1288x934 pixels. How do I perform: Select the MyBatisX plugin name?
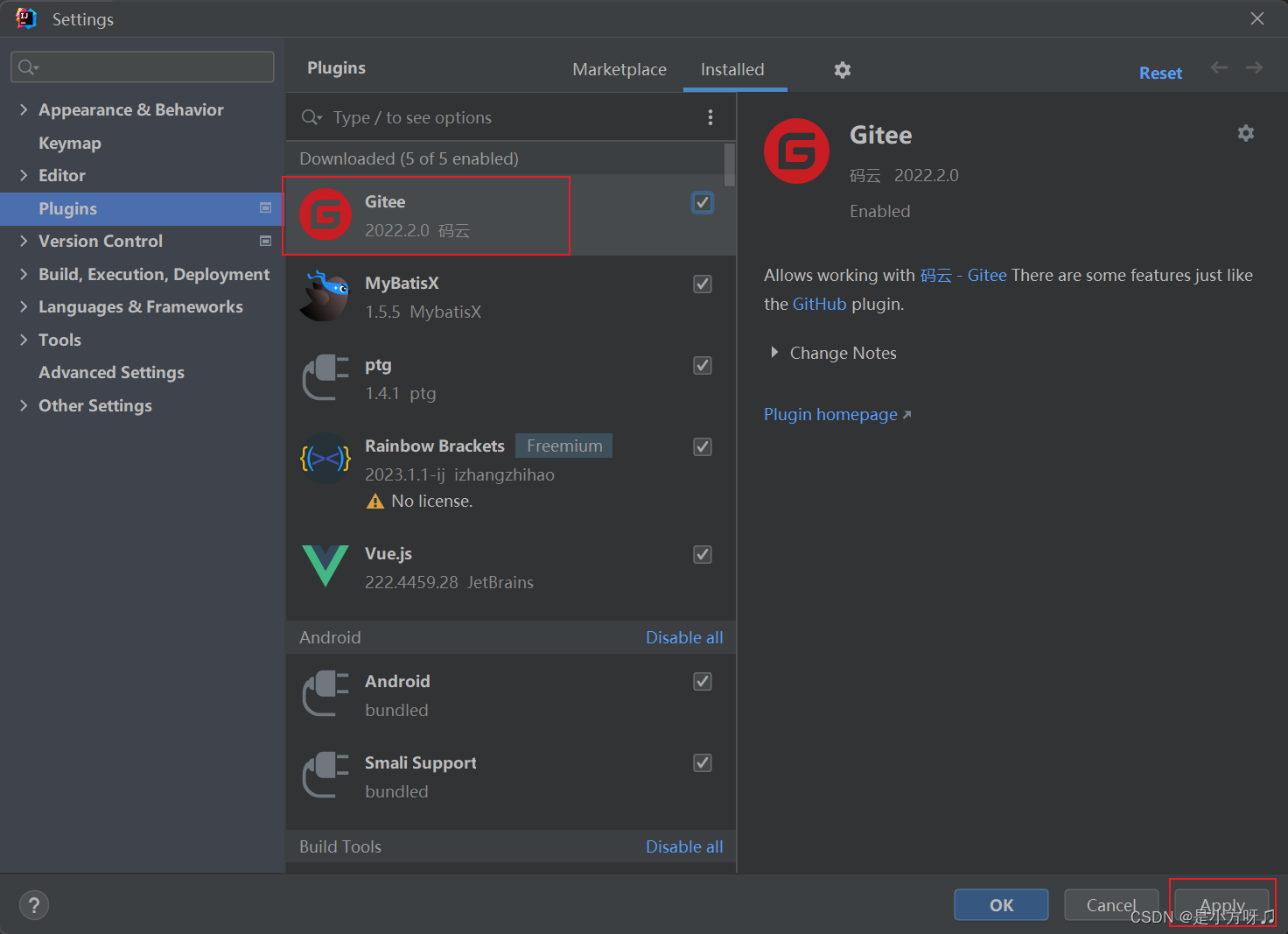click(402, 283)
